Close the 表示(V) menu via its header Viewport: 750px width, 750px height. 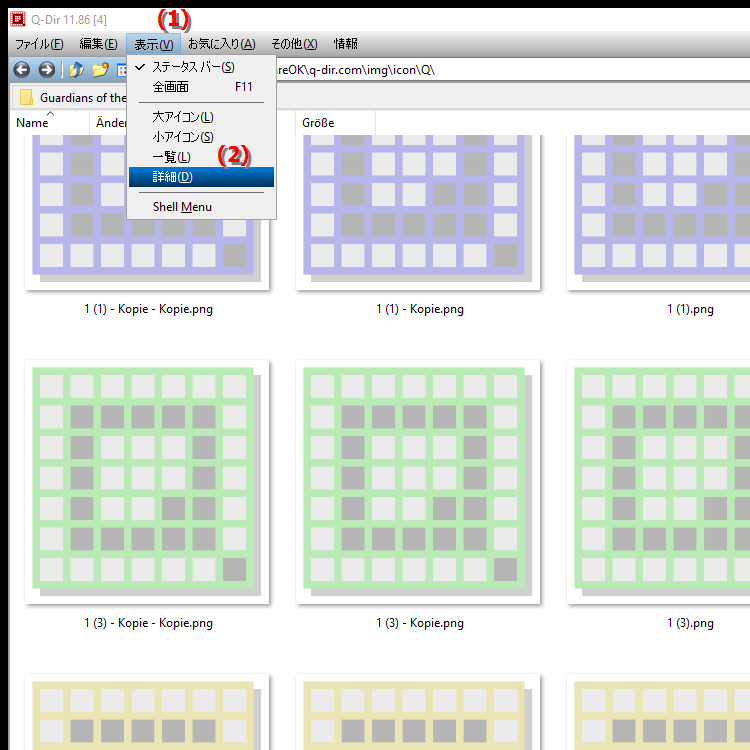pos(154,44)
